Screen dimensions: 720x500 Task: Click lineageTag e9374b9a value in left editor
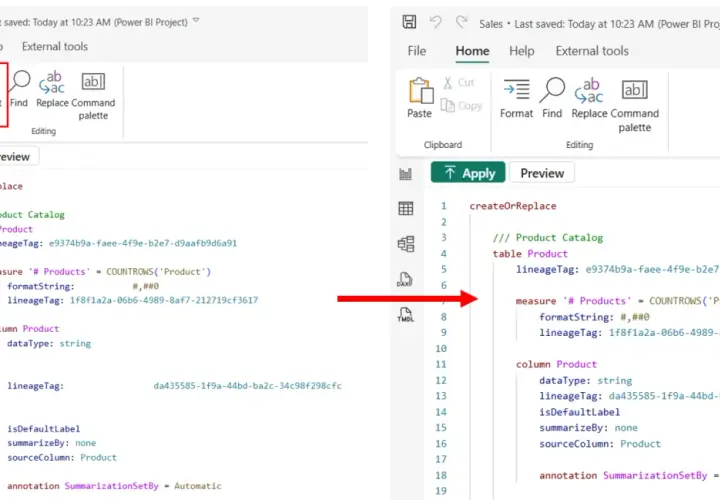click(x=143, y=243)
